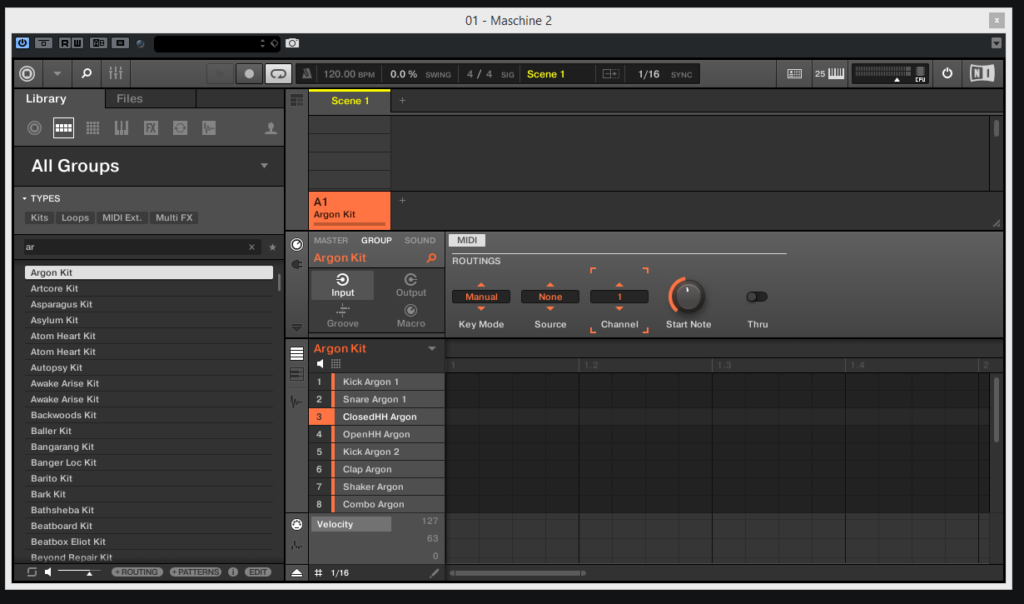Select the Macro properties page

coord(411,316)
